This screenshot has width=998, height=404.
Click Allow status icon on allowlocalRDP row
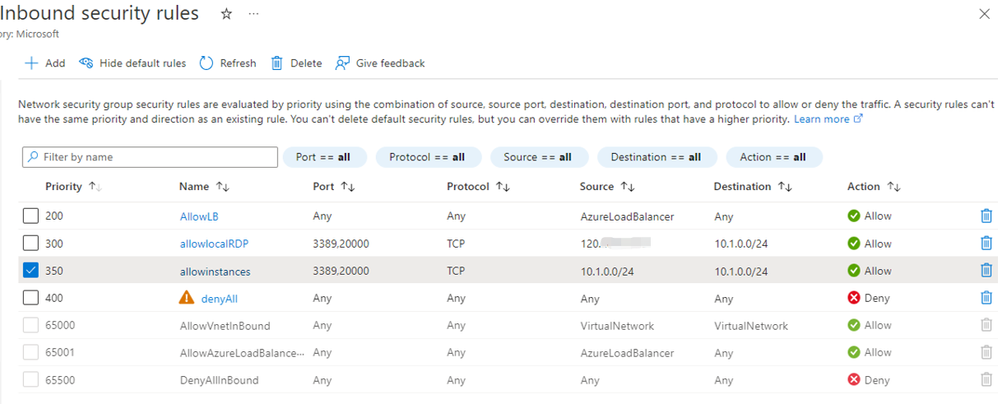pos(854,244)
